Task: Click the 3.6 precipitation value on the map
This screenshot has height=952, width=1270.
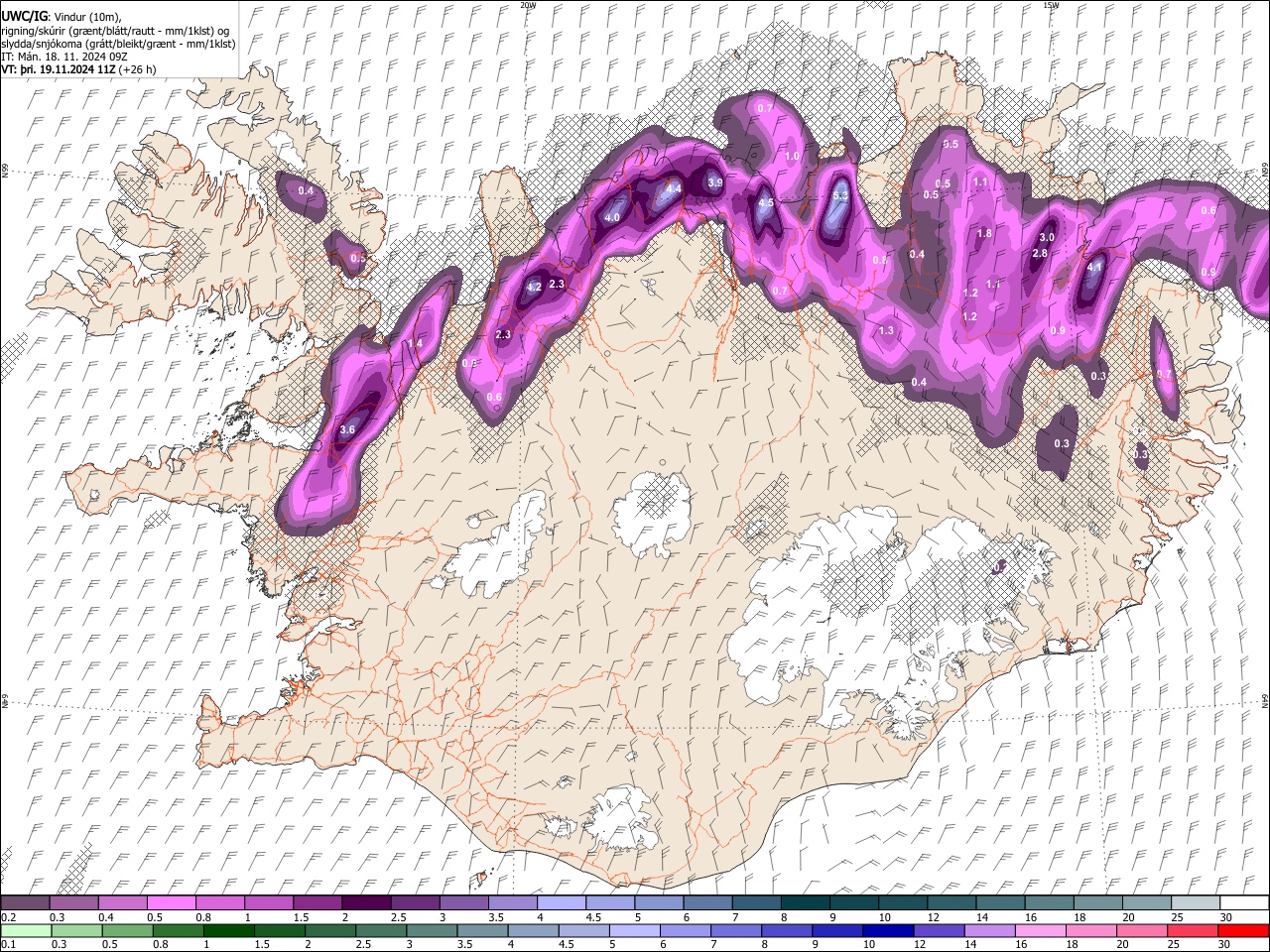Action: point(347,429)
